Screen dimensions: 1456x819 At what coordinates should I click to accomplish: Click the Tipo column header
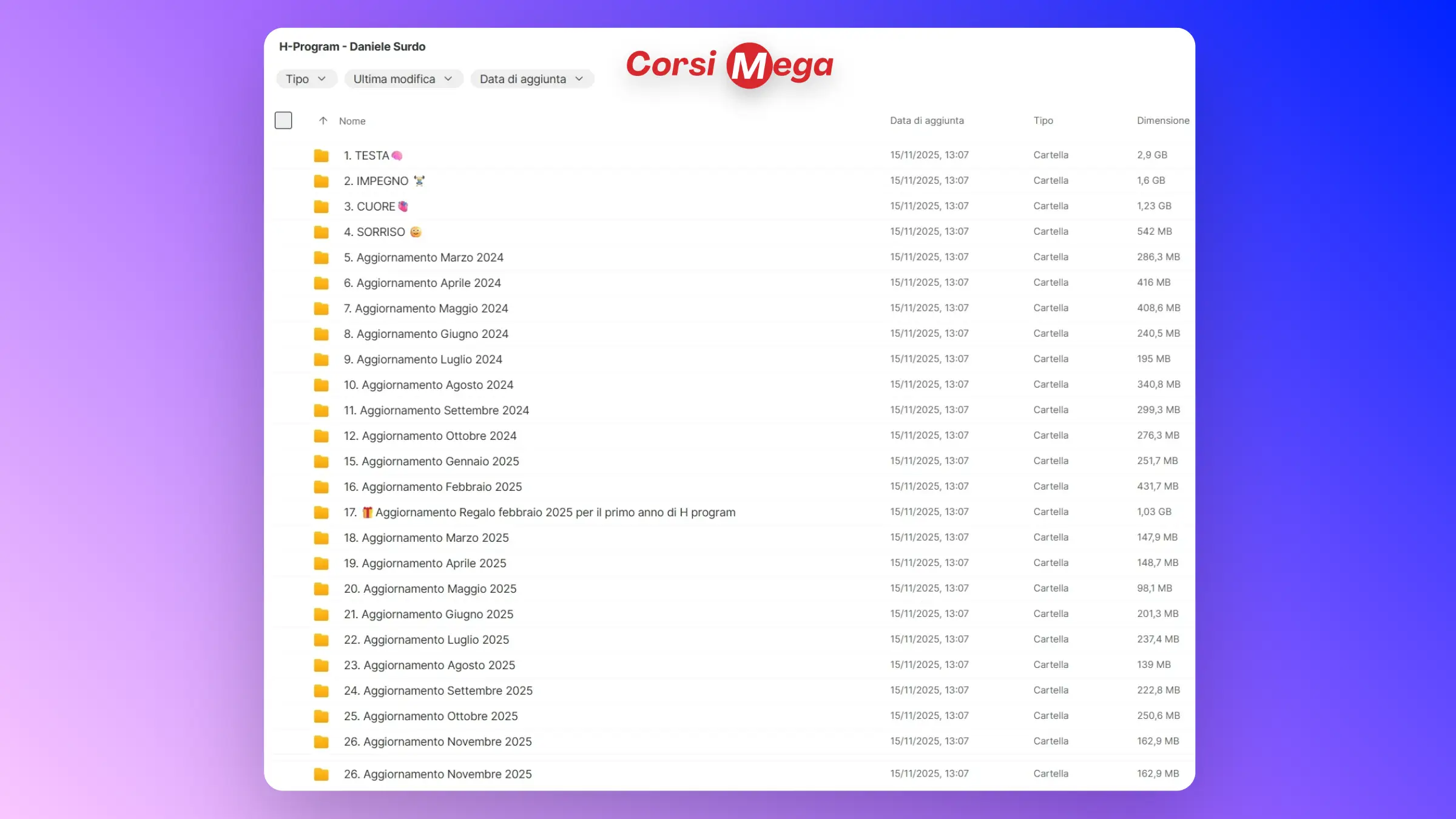point(1043,121)
